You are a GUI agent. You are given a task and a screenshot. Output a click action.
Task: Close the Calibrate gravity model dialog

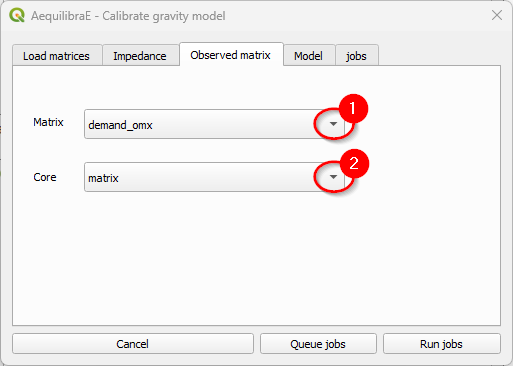(497, 15)
